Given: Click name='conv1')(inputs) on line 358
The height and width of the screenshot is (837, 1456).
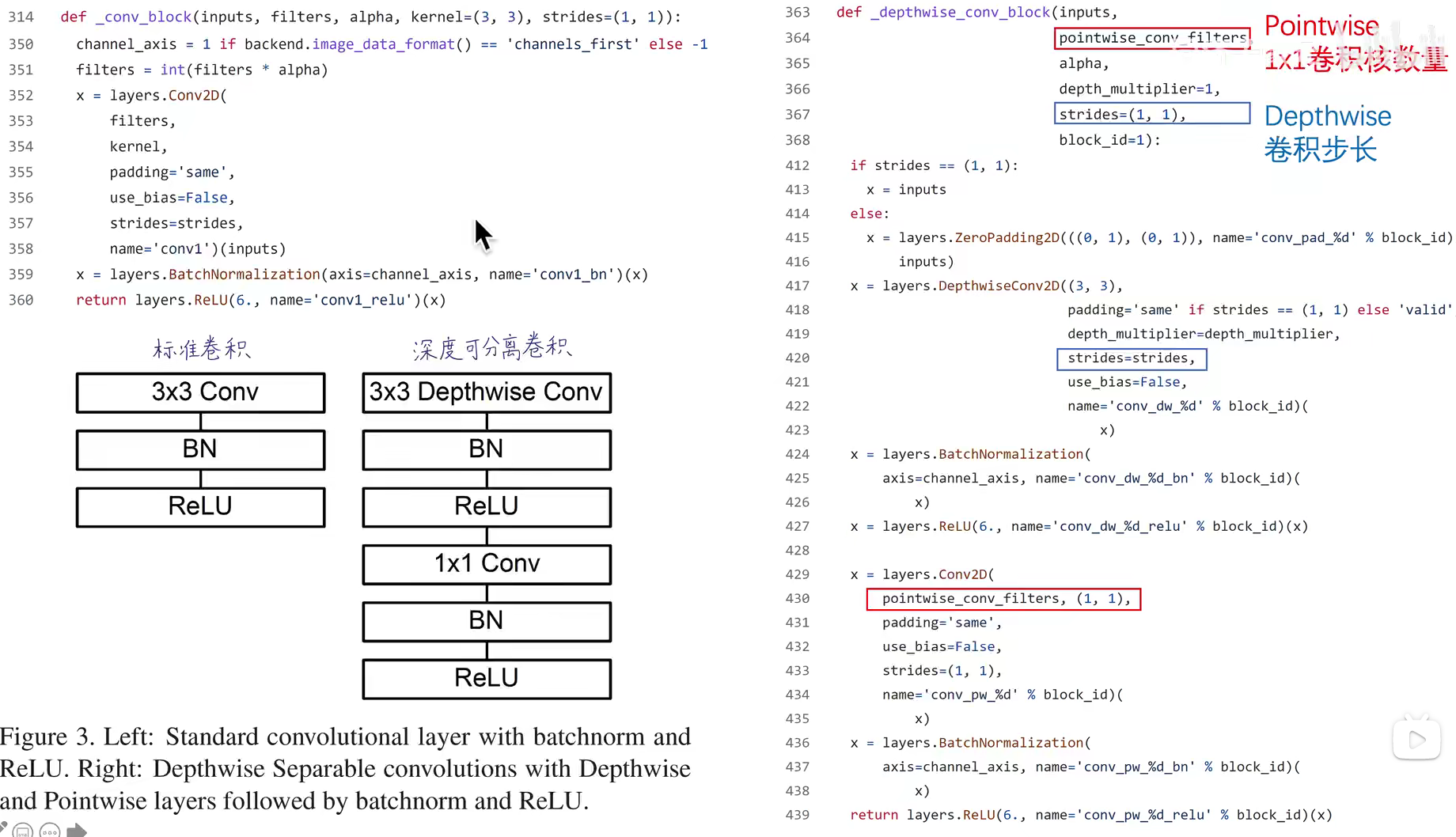Looking at the screenshot, I should tap(198, 248).
